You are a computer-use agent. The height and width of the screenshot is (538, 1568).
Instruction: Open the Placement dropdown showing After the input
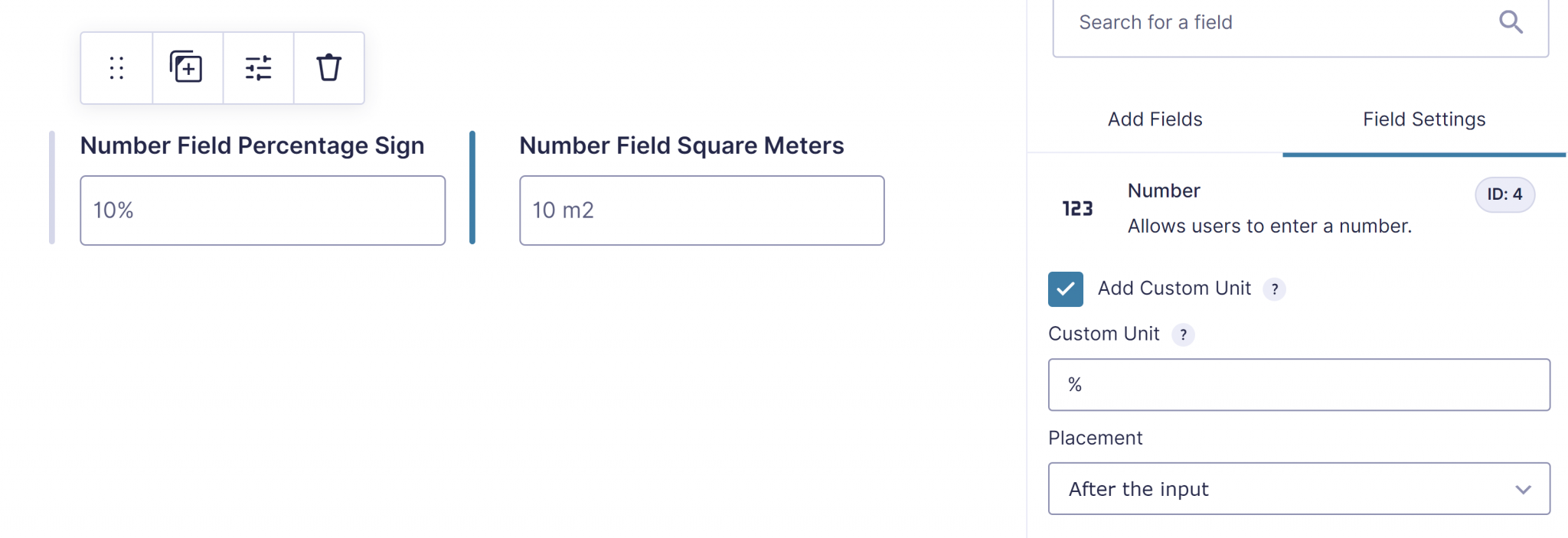(x=1298, y=488)
